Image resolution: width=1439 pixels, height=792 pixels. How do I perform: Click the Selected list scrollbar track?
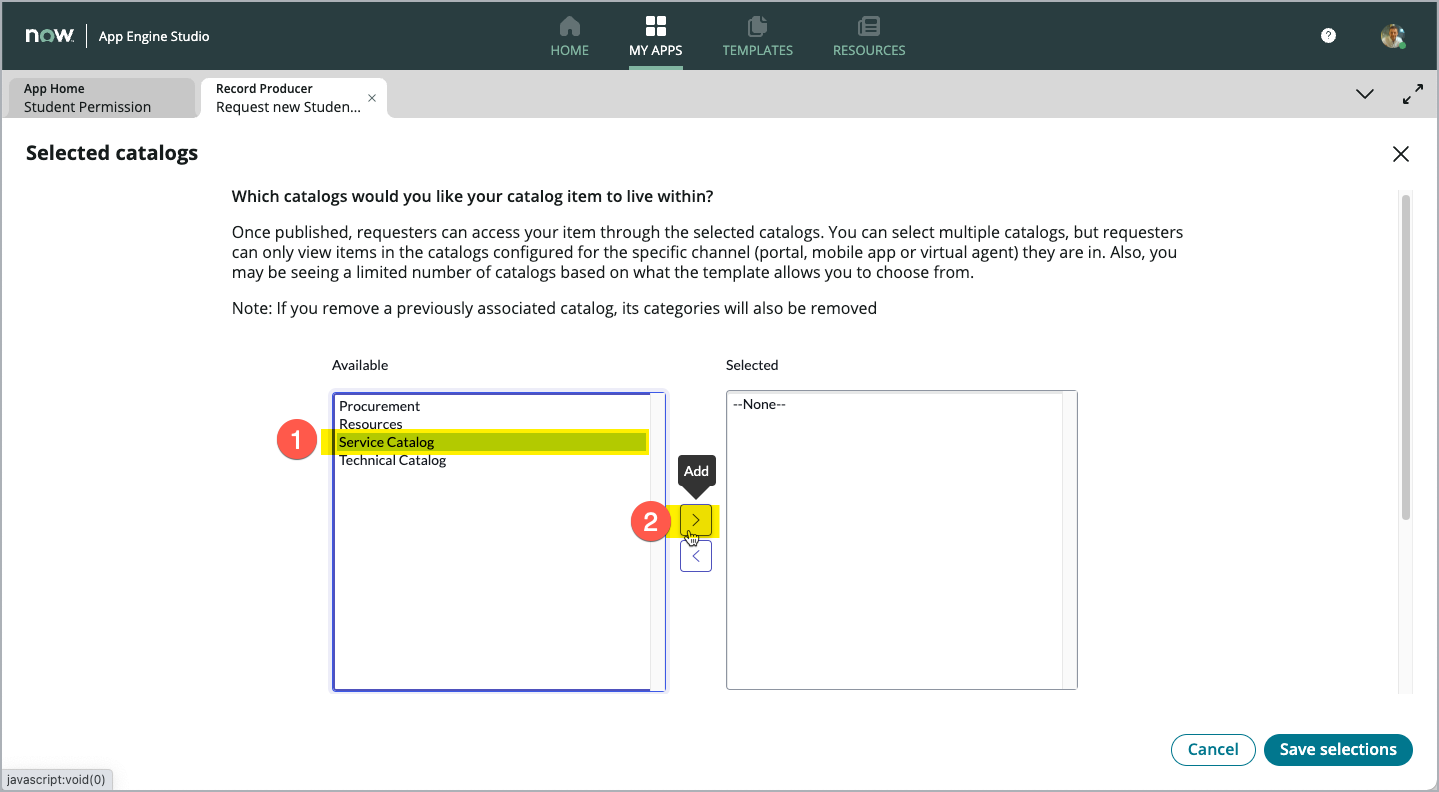coord(1069,540)
